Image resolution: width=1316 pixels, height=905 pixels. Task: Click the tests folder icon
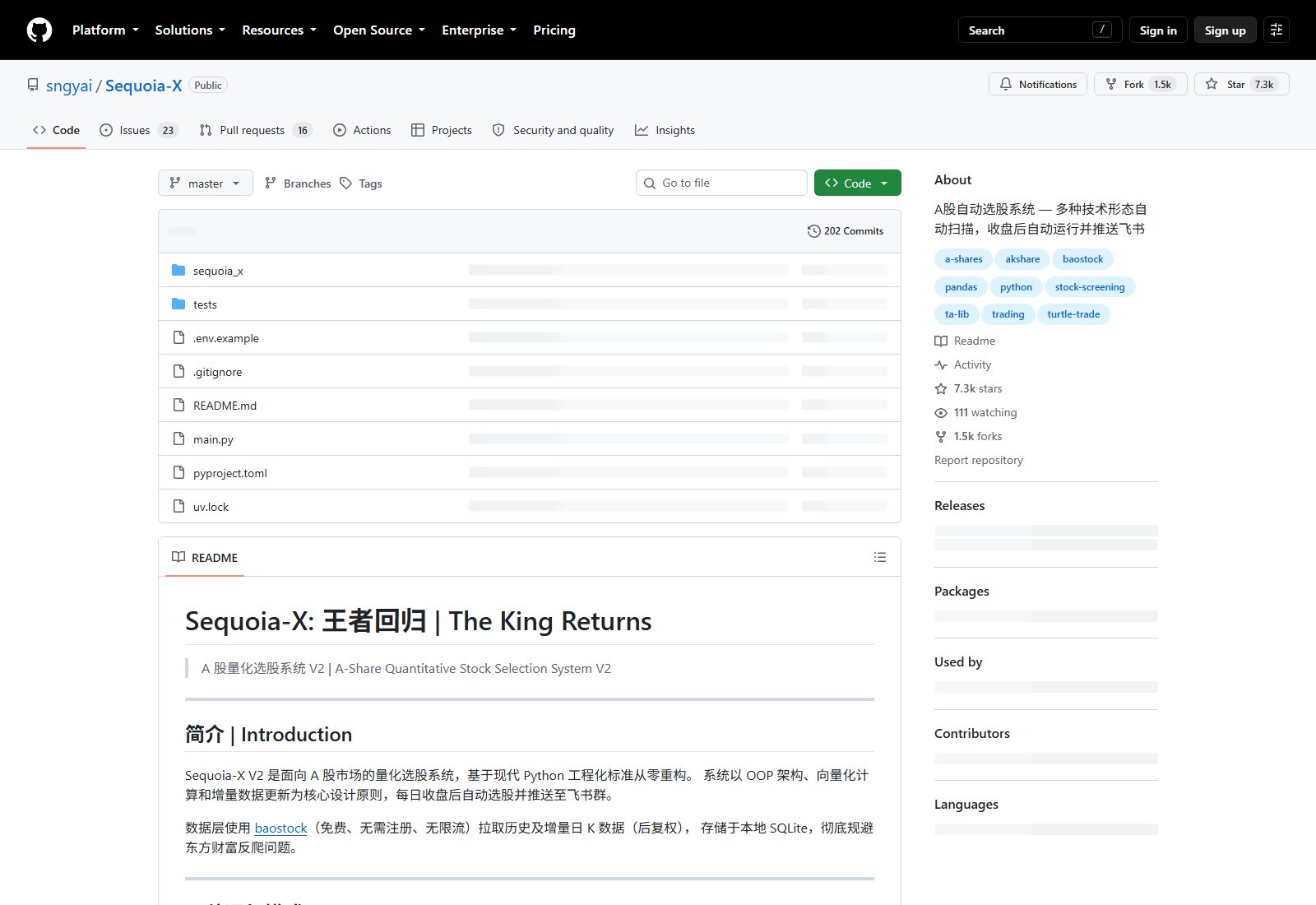[x=178, y=304]
